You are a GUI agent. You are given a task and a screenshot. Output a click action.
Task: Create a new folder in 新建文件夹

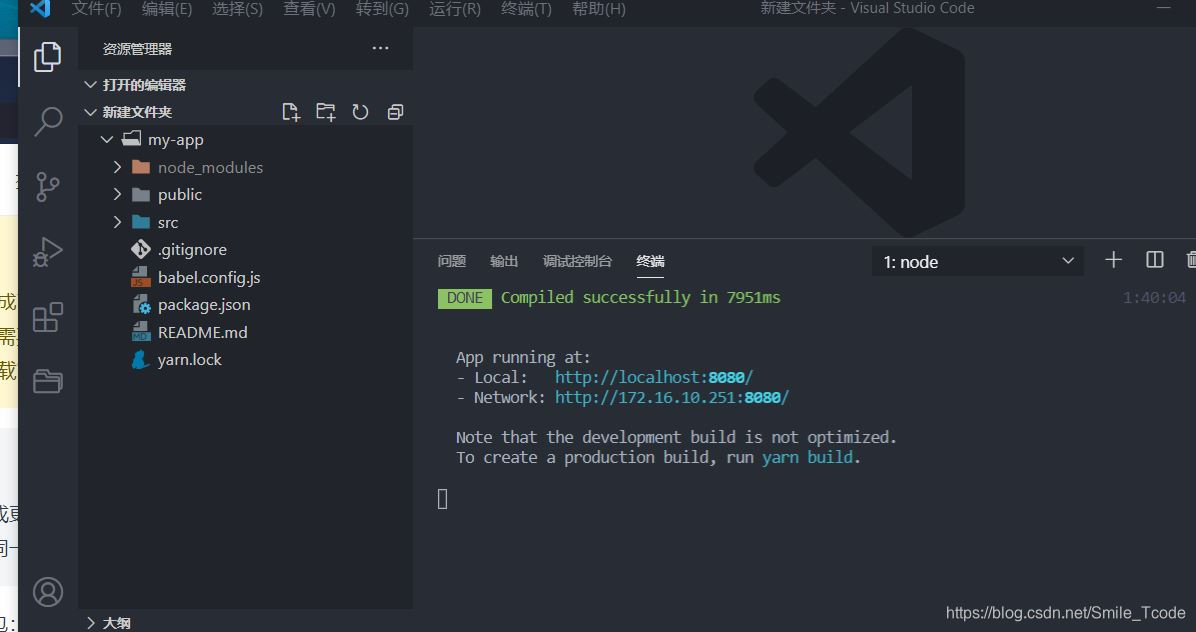click(x=326, y=112)
